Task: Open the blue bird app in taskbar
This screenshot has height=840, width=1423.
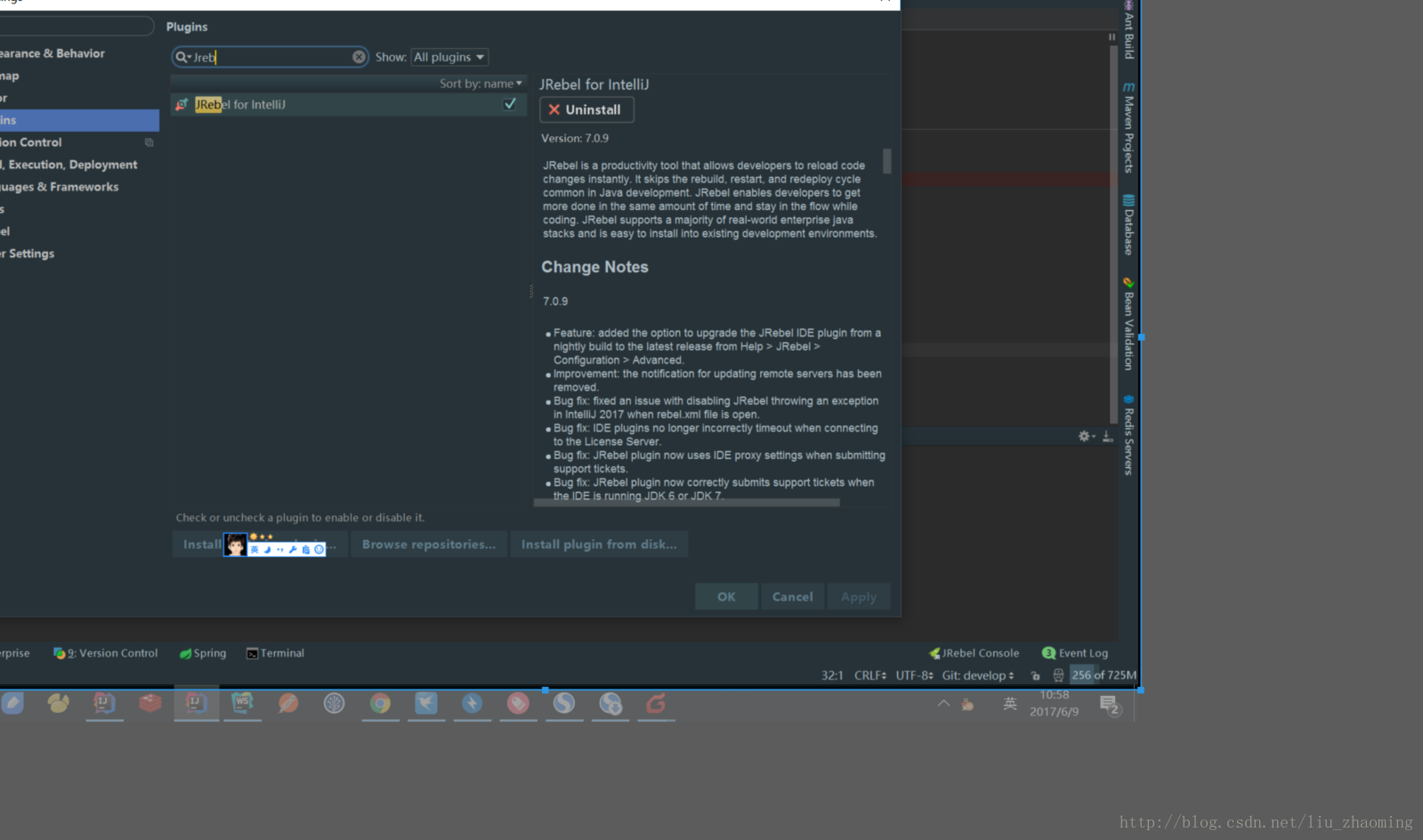Action: [x=426, y=704]
